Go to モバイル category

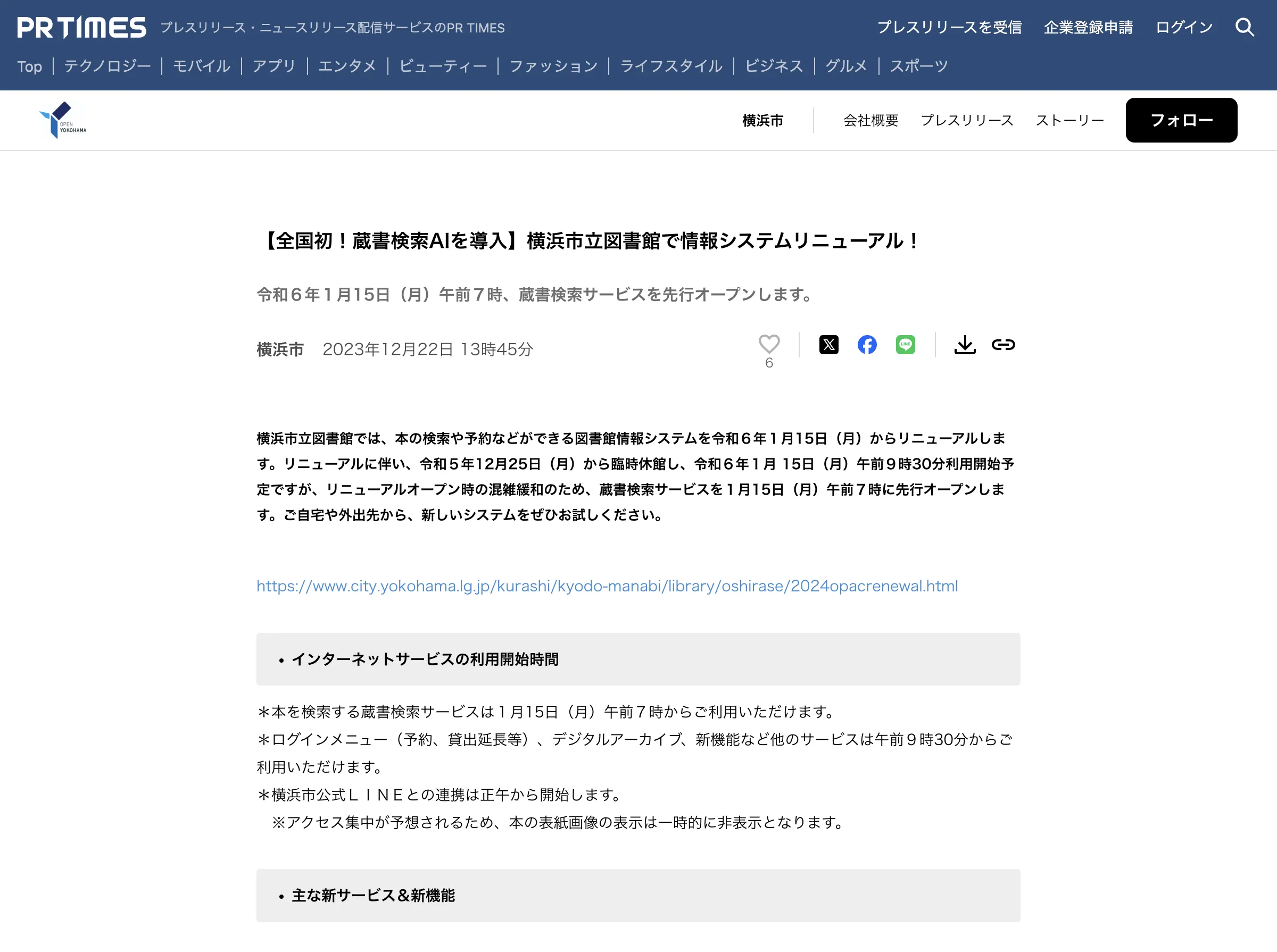click(x=201, y=66)
